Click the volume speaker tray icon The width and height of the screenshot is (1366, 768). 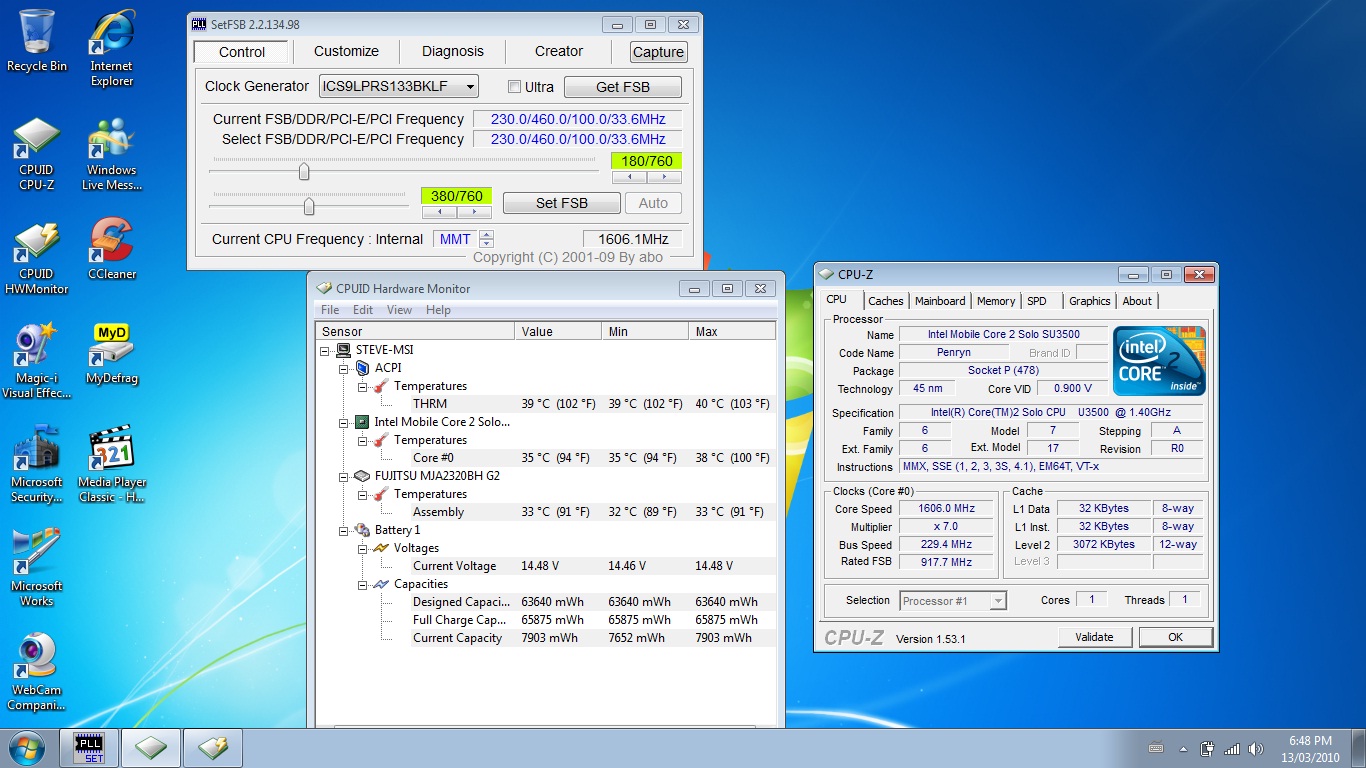(1256, 748)
